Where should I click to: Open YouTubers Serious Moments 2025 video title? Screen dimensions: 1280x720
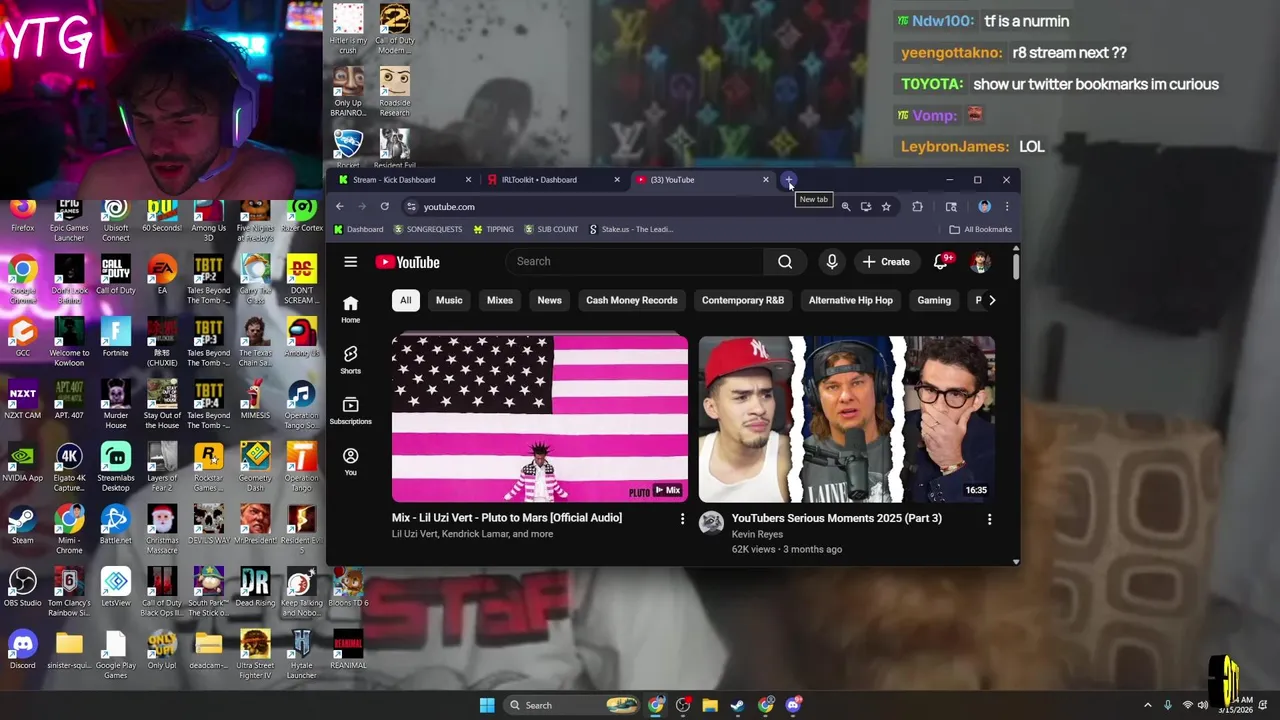coord(837,518)
